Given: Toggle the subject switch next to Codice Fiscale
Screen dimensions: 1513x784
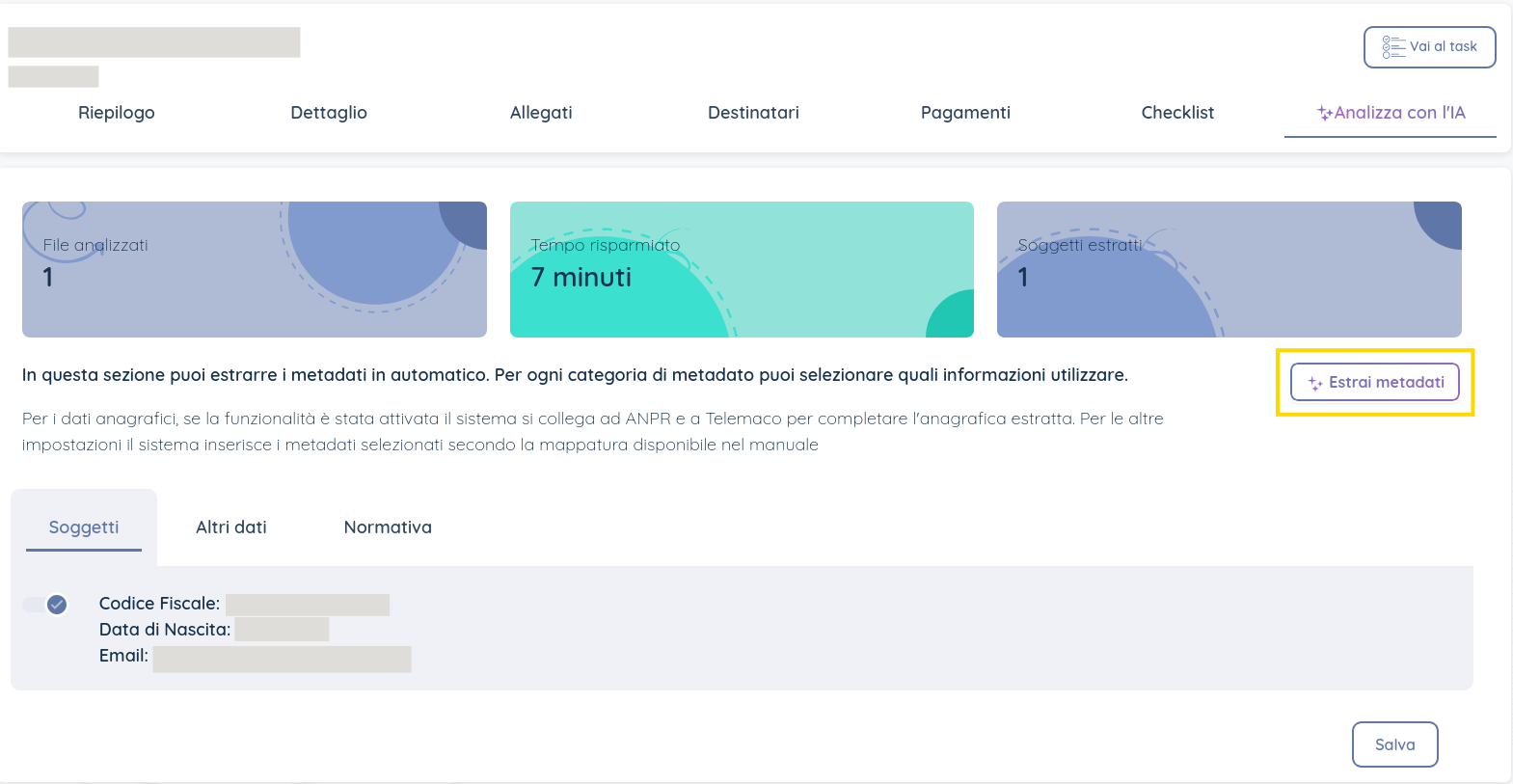Looking at the screenshot, I should [x=46, y=605].
